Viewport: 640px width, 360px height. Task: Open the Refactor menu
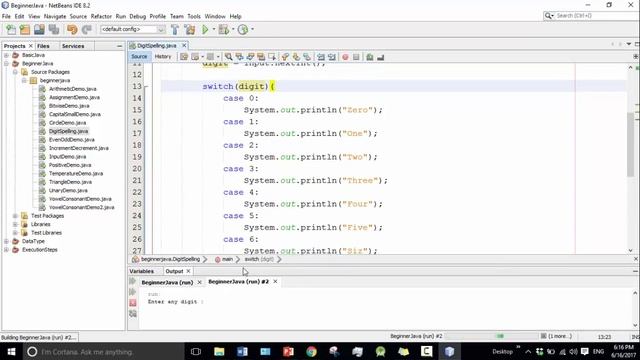click(101, 16)
